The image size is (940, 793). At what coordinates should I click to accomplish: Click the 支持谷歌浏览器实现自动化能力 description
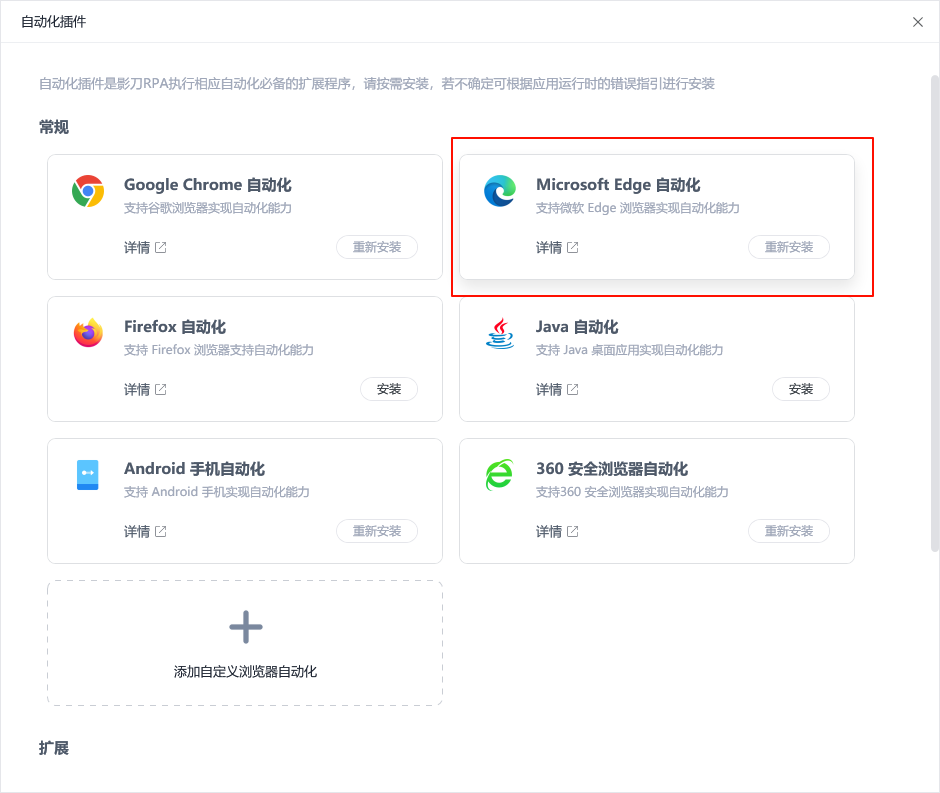207,208
